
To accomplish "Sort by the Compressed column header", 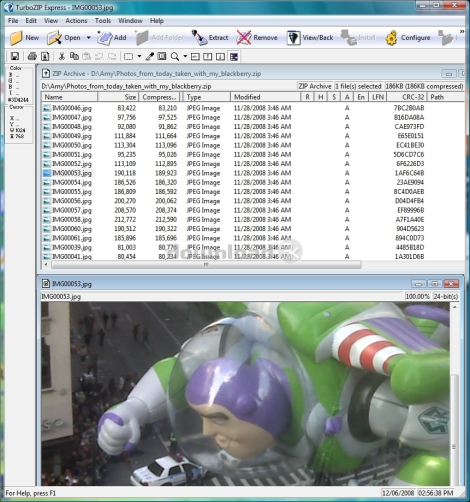I will coord(159,97).
